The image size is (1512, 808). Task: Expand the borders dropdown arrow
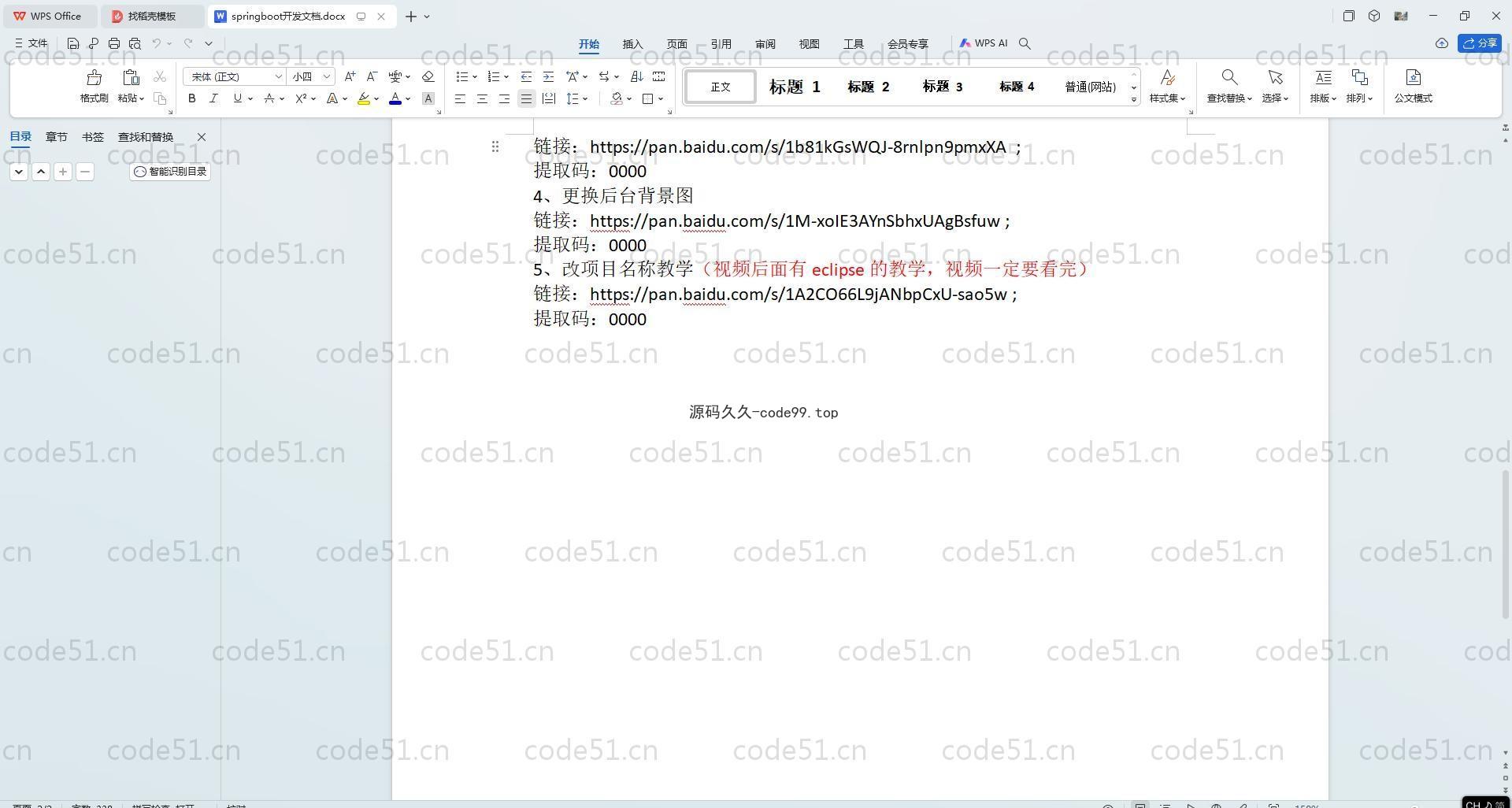tap(661, 99)
